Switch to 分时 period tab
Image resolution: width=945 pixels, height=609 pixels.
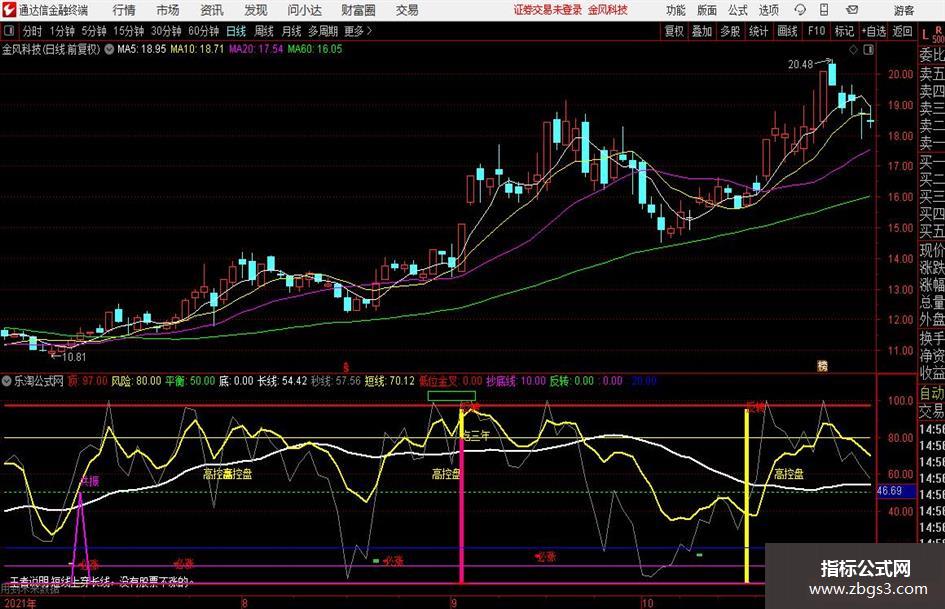32,31
